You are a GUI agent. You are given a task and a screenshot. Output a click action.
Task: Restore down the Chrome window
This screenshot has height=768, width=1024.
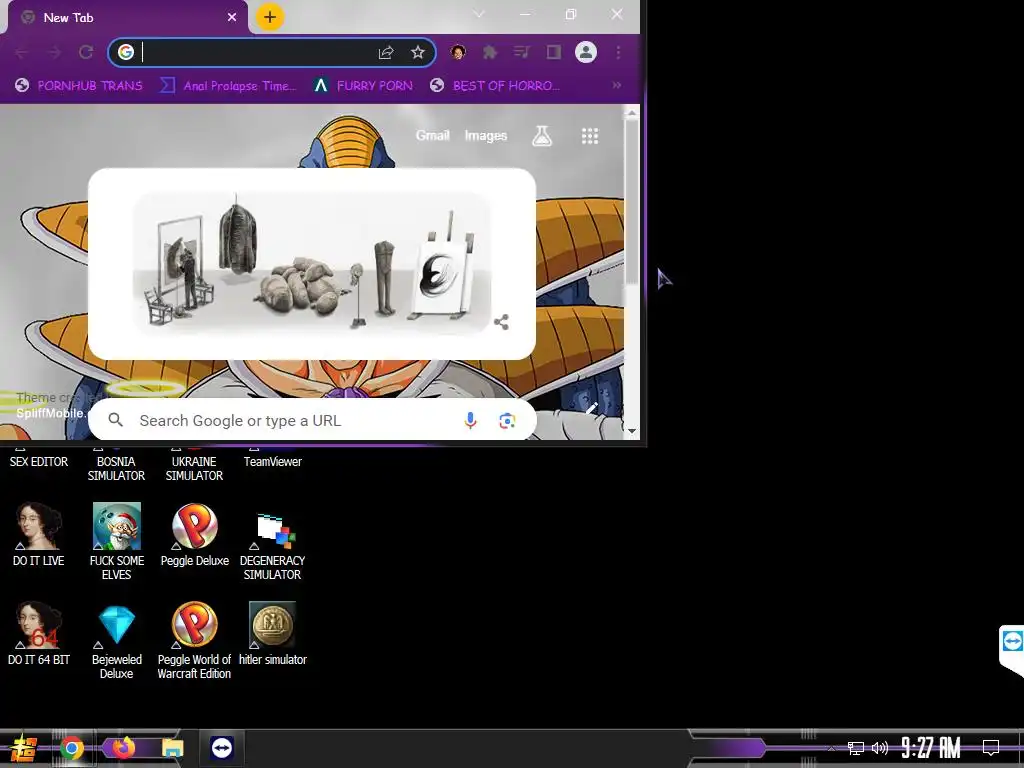point(571,14)
